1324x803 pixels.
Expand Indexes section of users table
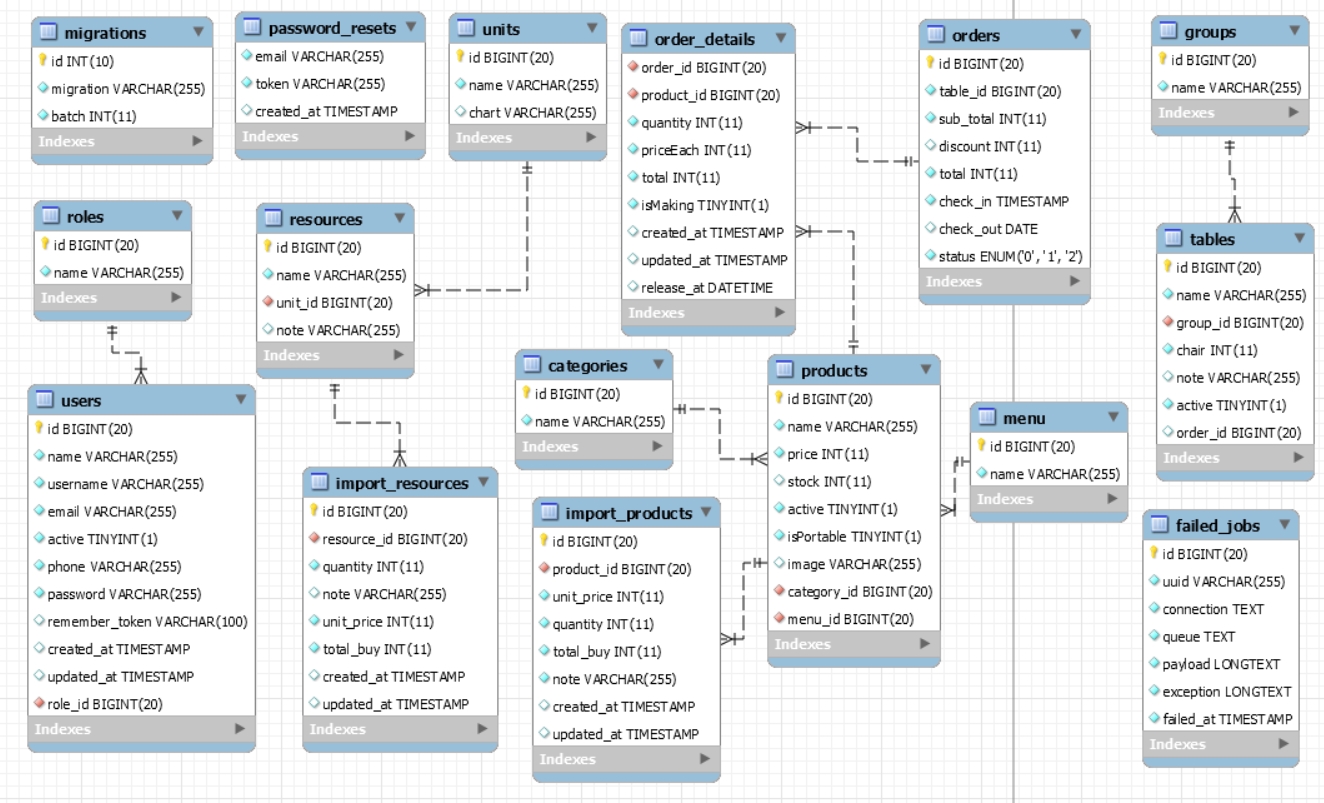pos(240,729)
